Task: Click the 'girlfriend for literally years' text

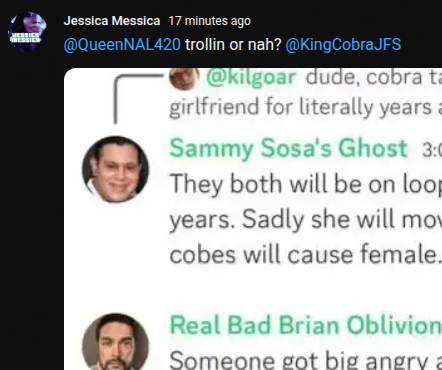Action: point(306,107)
